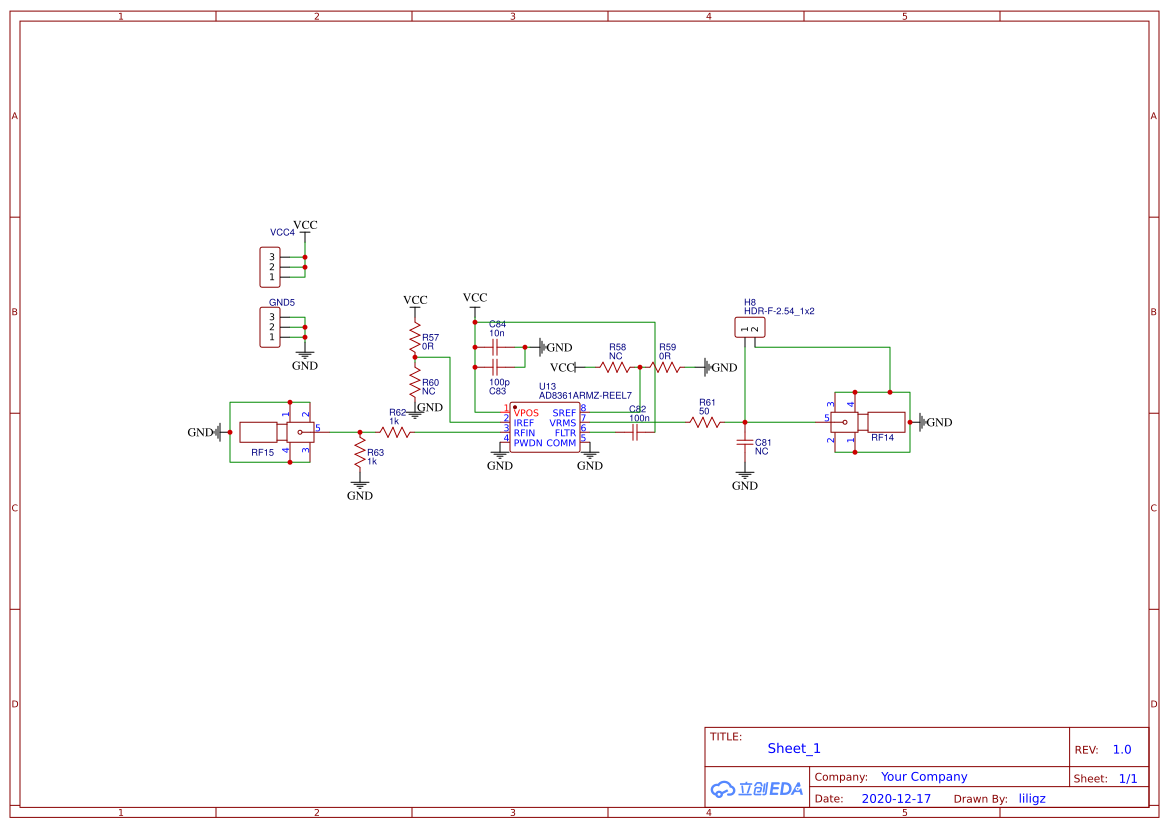The width and height of the screenshot is (1169, 828).
Task: Select the C81 NC capacitor symbol
Action: pyautogui.click(x=745, y=443)
